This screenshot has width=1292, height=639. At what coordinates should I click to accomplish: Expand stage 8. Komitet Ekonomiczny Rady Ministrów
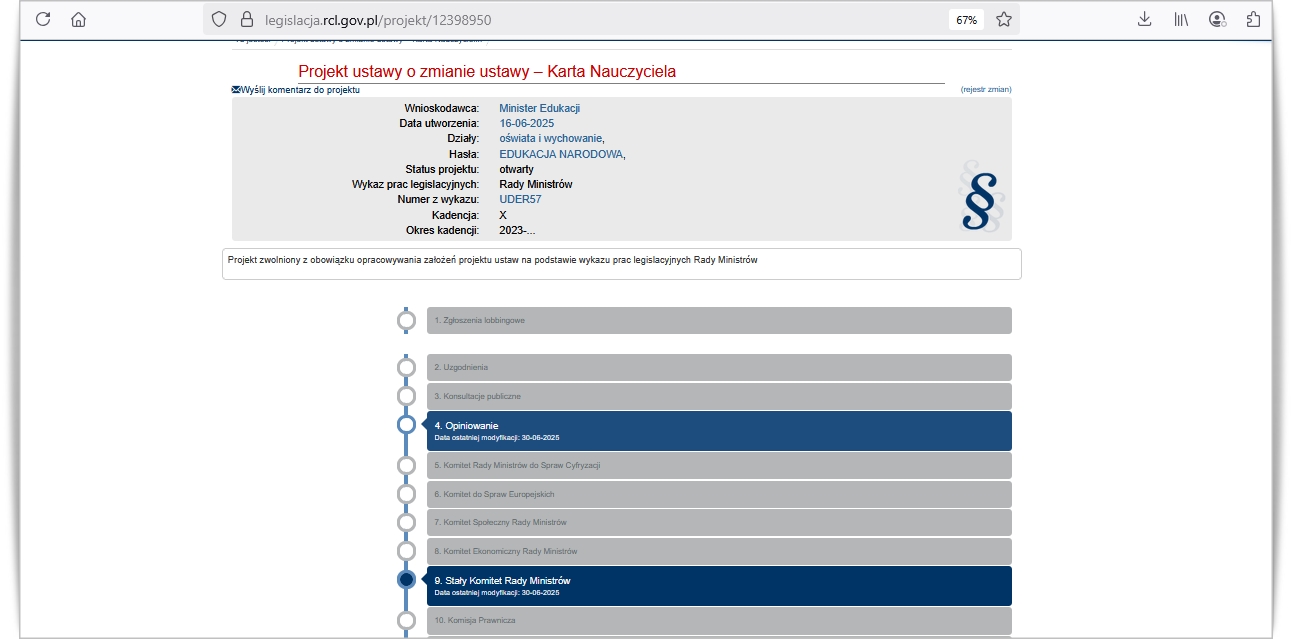(719, 551)
